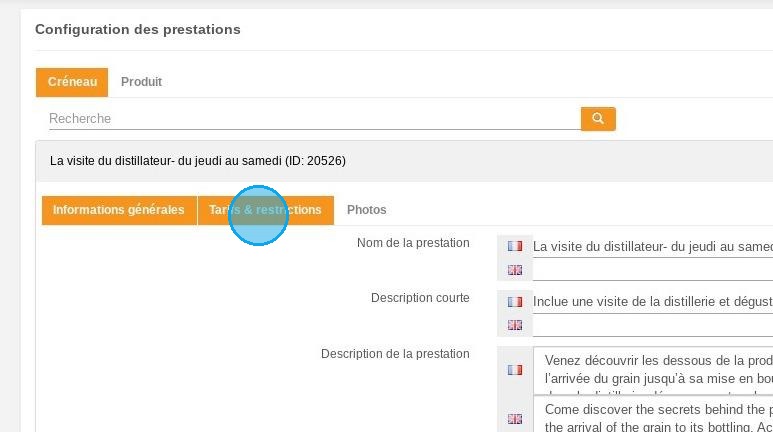
Task: Open the Tarifs & restrictions tab
Action: pos(266,210)
